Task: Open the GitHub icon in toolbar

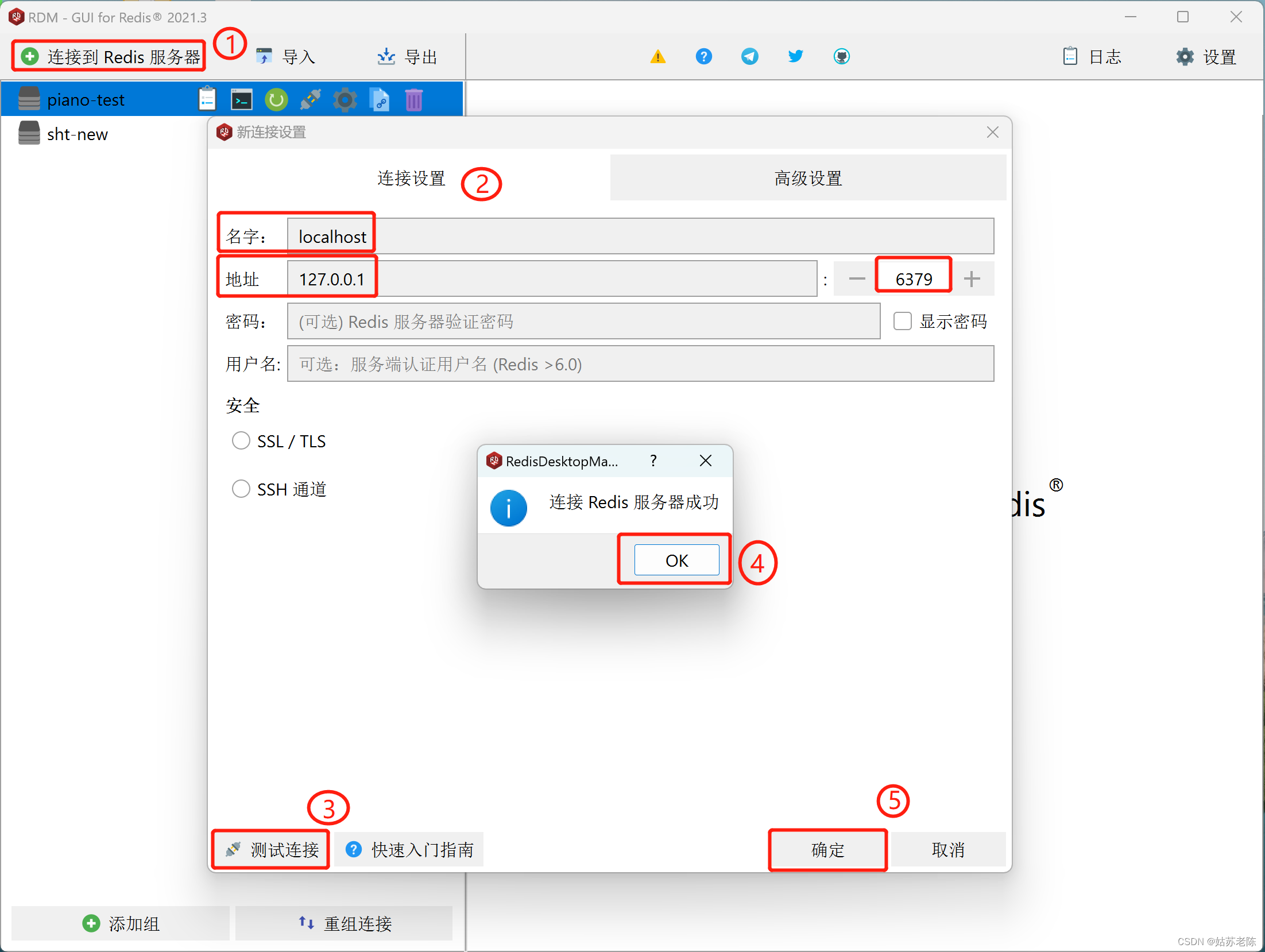Action: 842,56
